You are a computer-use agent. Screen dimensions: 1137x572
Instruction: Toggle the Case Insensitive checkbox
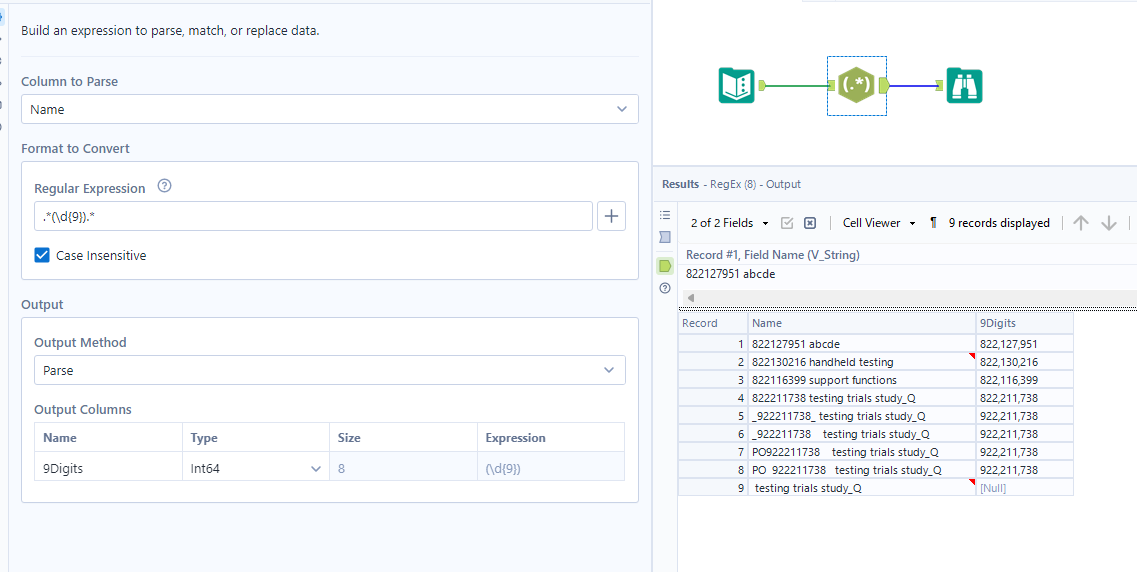42,255
